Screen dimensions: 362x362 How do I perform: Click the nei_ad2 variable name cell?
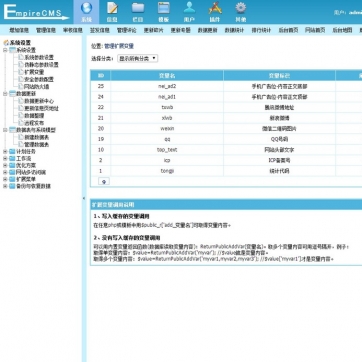tap(167, 86)
